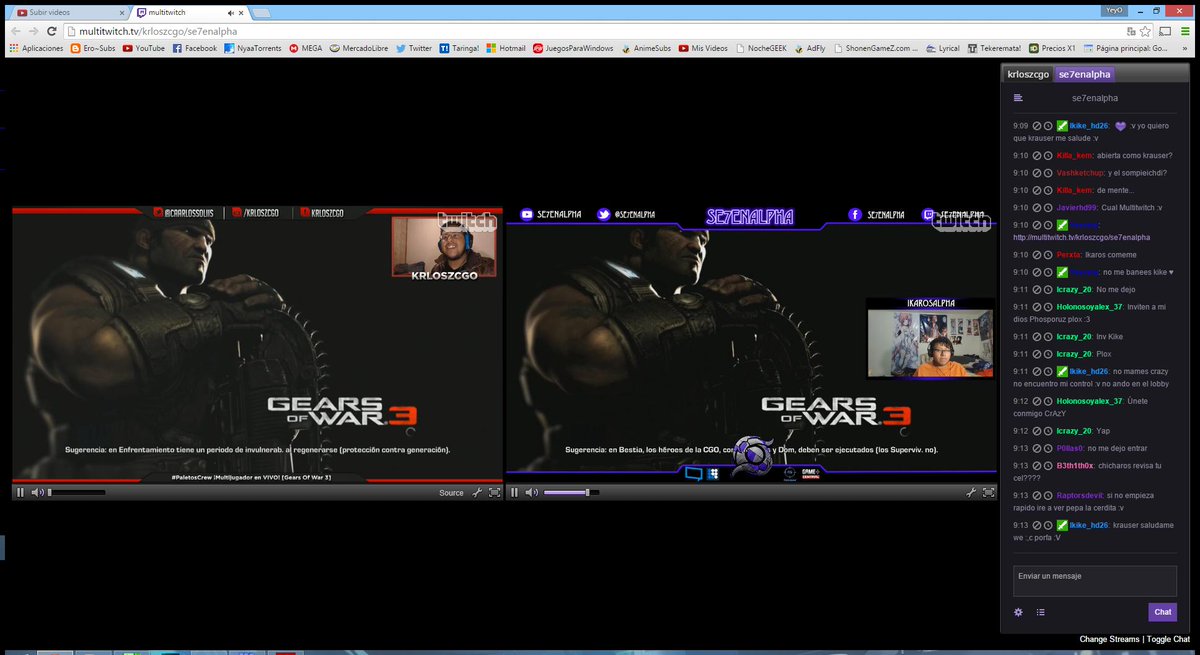Image resolution: width=1200 pixels, height=655 pixels.
Task: Reload the page with the refresh button
Action: pos(51,31)
